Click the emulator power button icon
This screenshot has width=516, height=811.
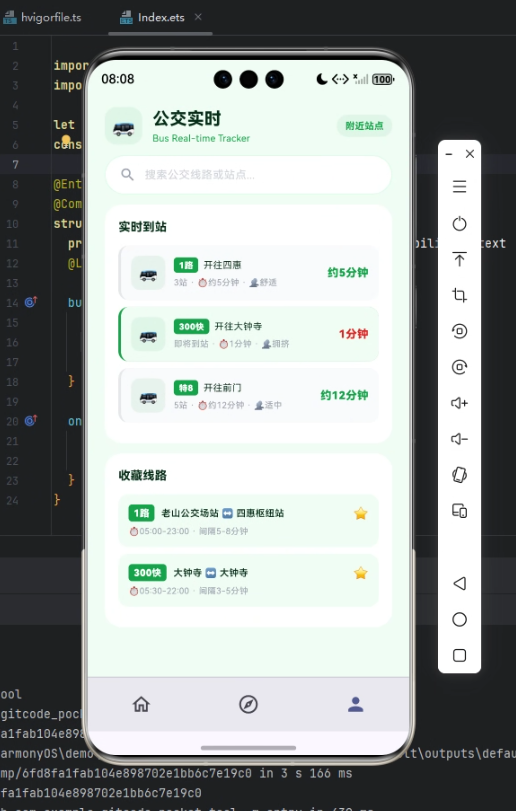pyautogui.click(x=459, y=223)
